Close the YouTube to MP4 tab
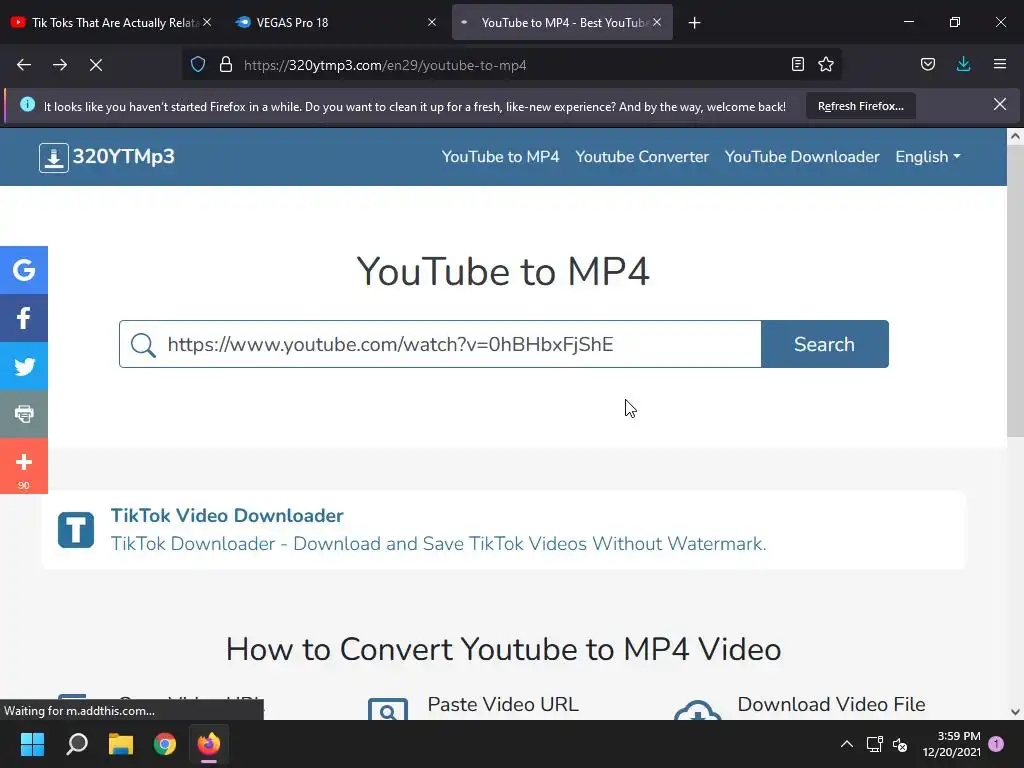The height and width of the screenshot is (768, 1024). 657,23
